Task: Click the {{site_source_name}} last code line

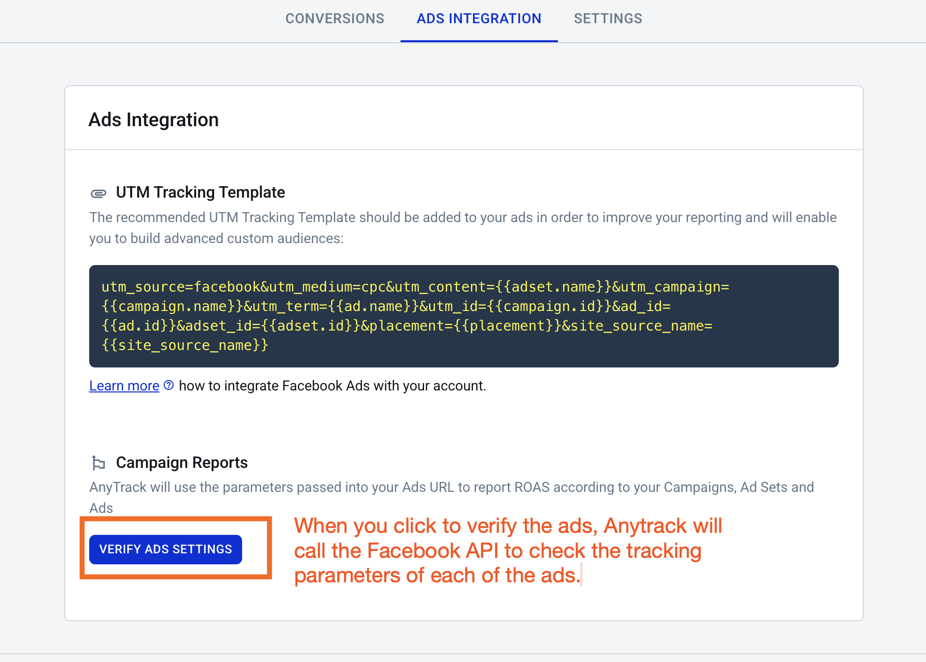Action: (x=185, y=345)
